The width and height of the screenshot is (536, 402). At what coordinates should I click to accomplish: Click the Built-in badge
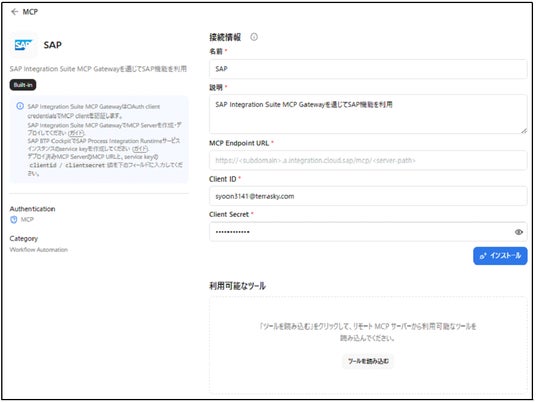coord(23,85)
